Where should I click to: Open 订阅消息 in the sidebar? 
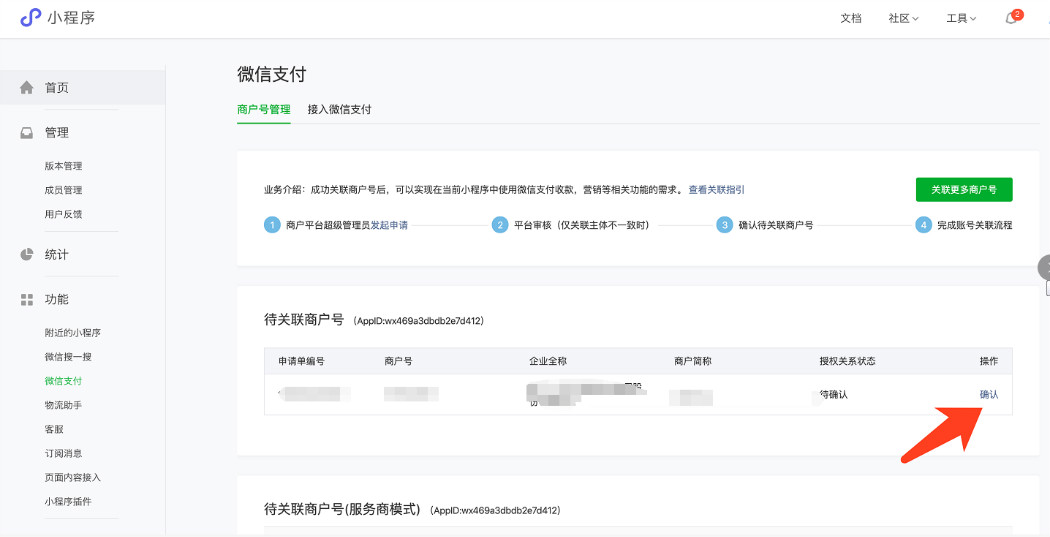[64, 453]
